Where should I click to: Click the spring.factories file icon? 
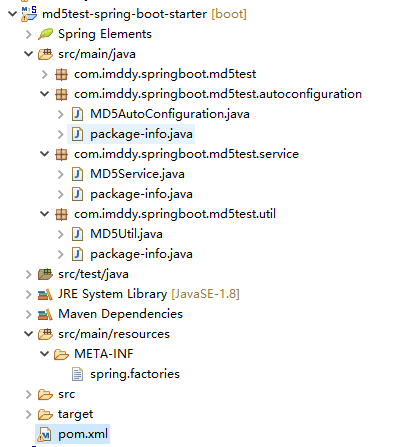pyautogui.click(x=77, y=374)
